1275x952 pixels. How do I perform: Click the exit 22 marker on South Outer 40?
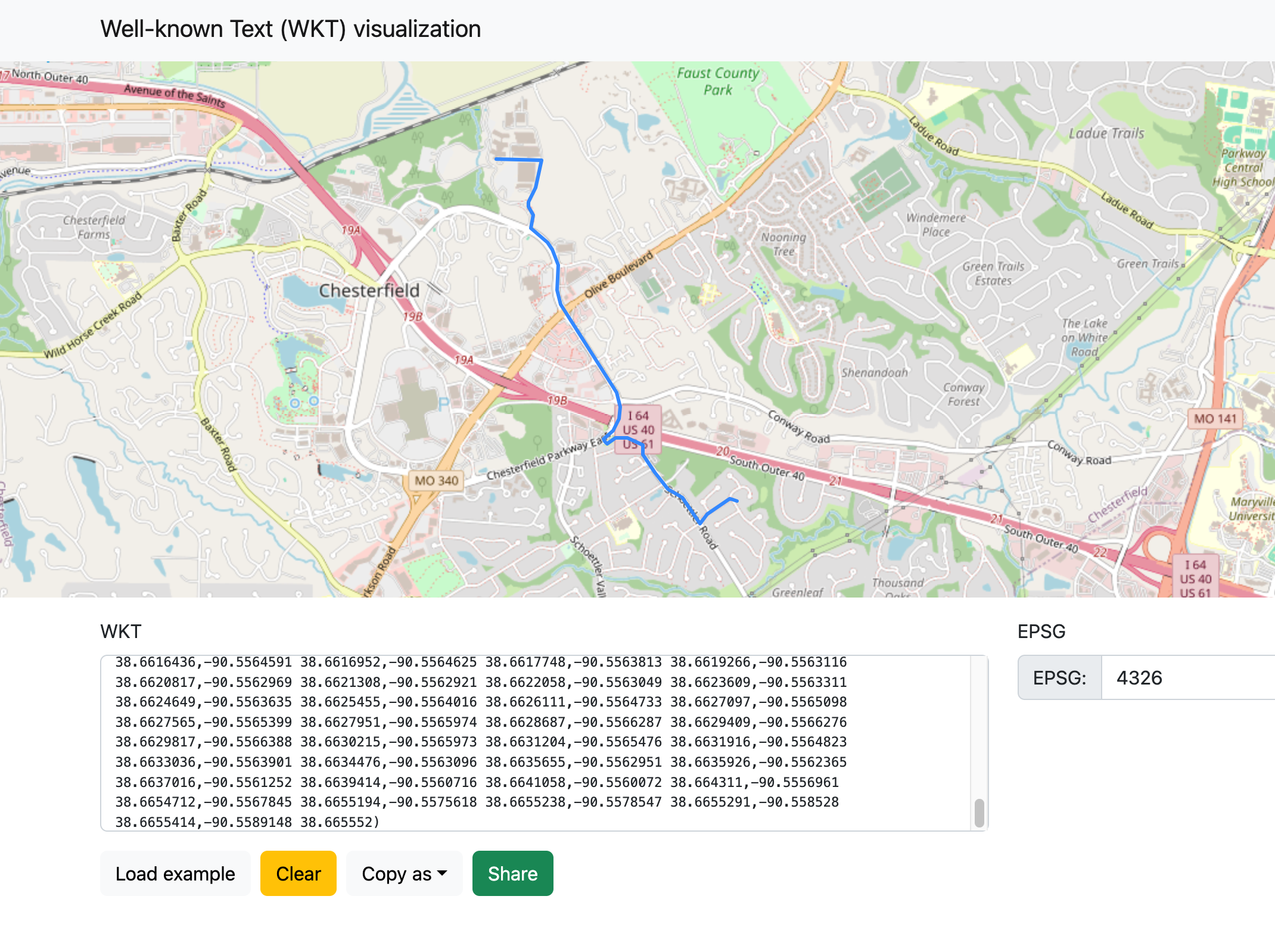coord(1099,552)
